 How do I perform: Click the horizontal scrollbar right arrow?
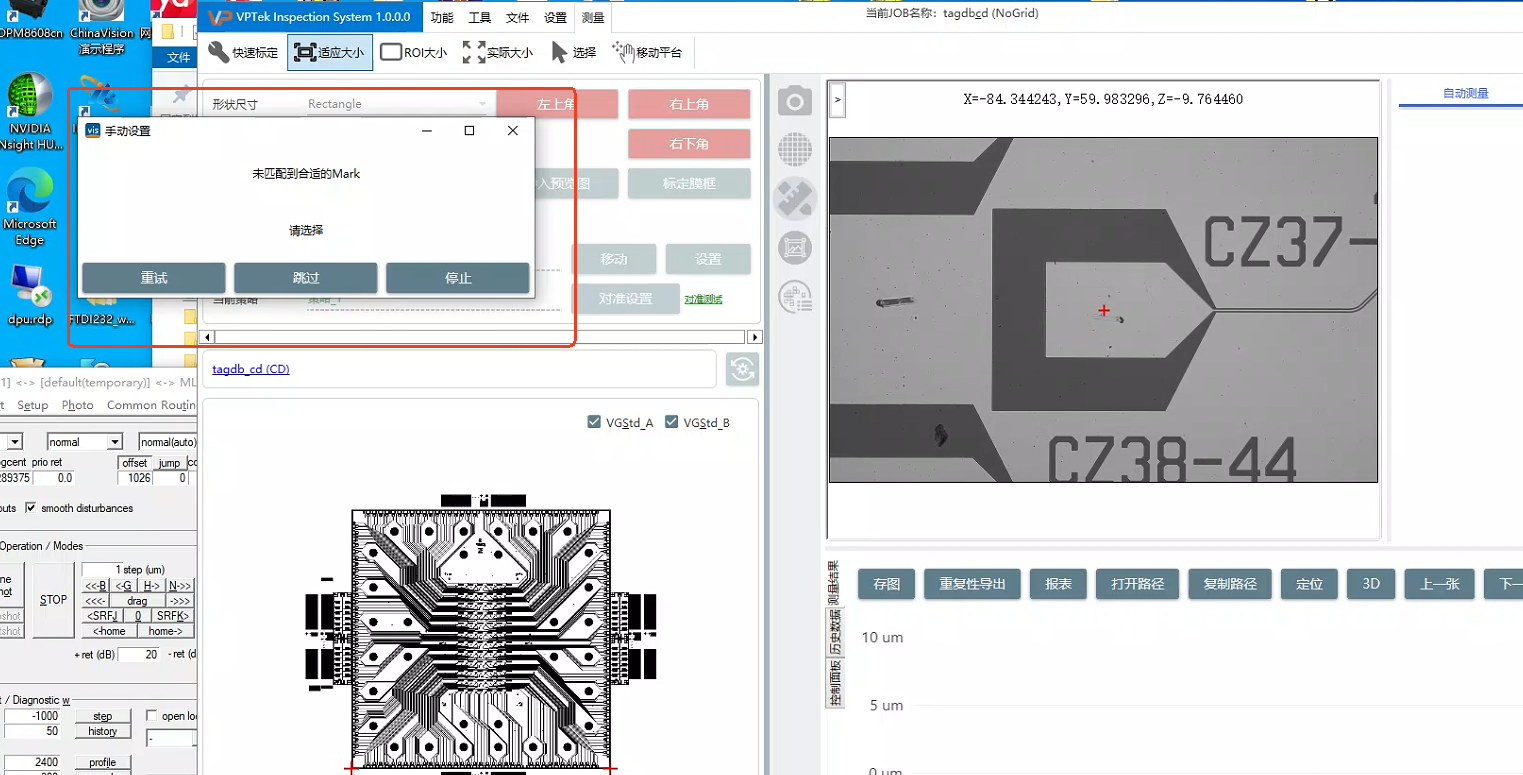coord(755,338)
